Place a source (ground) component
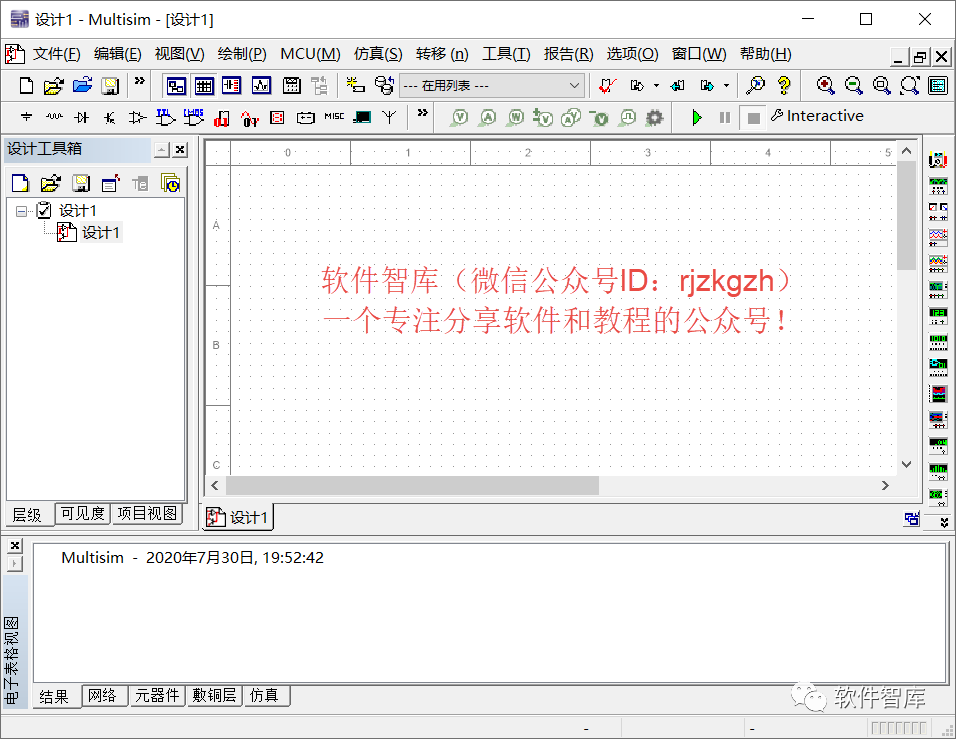This screenshot has height=739, width=956. 26,117
